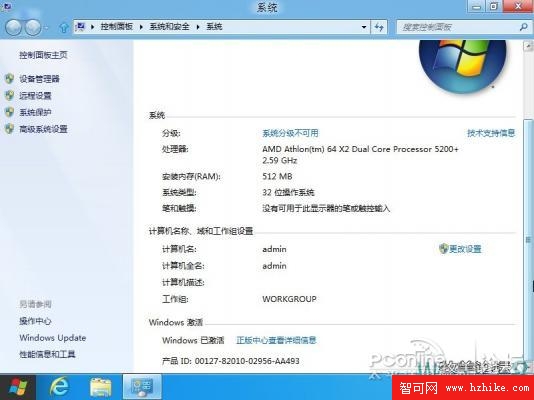Image resolution: width=534 pixels, height=400 pixels.
Task: Click the WORKGROUP workgroup value
Action: (289, 299)
